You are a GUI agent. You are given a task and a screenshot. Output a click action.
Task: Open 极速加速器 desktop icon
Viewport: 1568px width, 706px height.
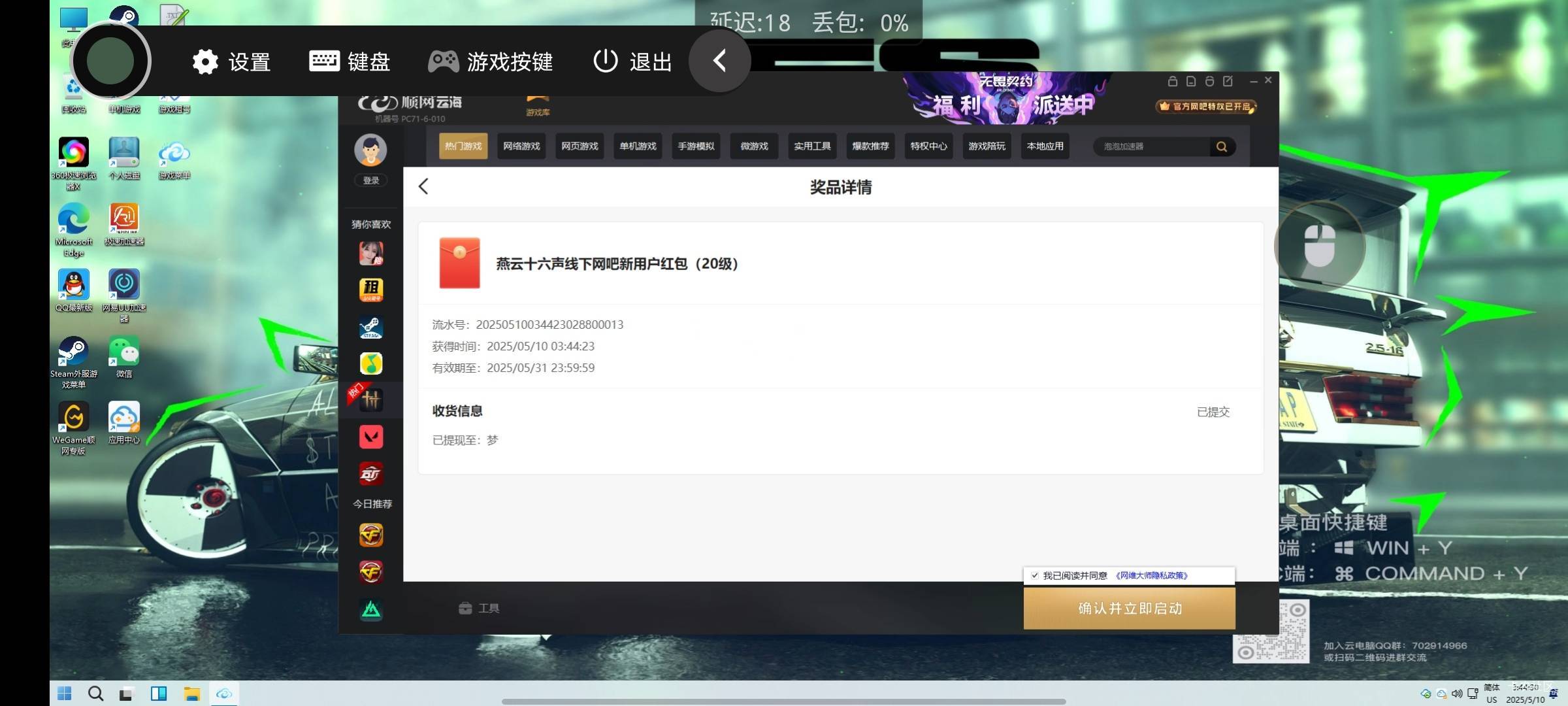(124, 224)
